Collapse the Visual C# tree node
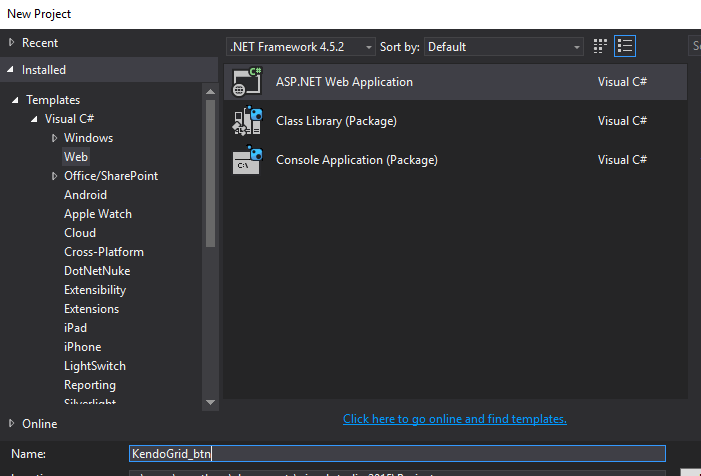701x476 pixels. click(x=35, y=119)
